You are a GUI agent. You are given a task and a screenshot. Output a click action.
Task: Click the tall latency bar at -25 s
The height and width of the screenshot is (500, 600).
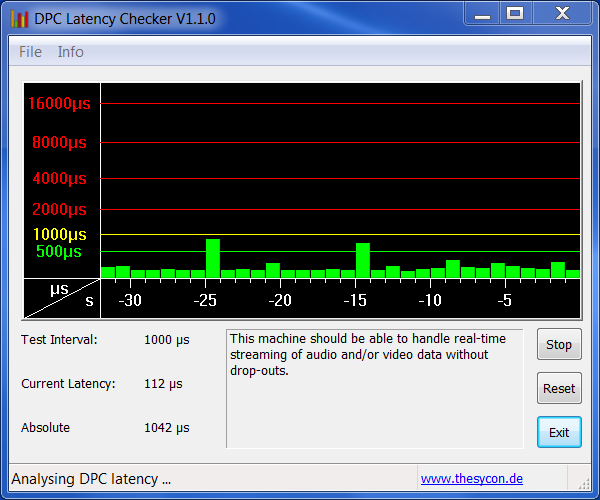pyautogui.click(x=213, y=258)
